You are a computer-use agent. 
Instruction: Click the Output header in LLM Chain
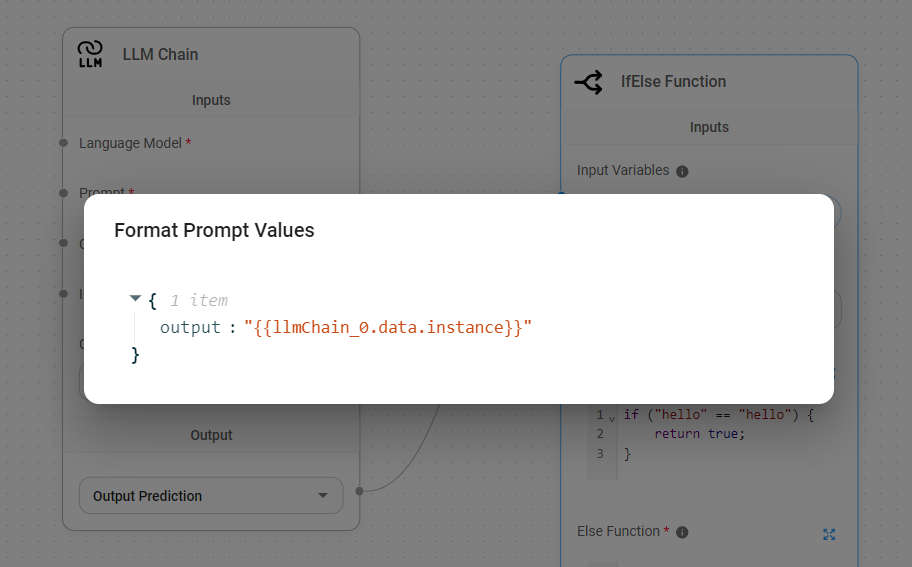pos(211,435)
